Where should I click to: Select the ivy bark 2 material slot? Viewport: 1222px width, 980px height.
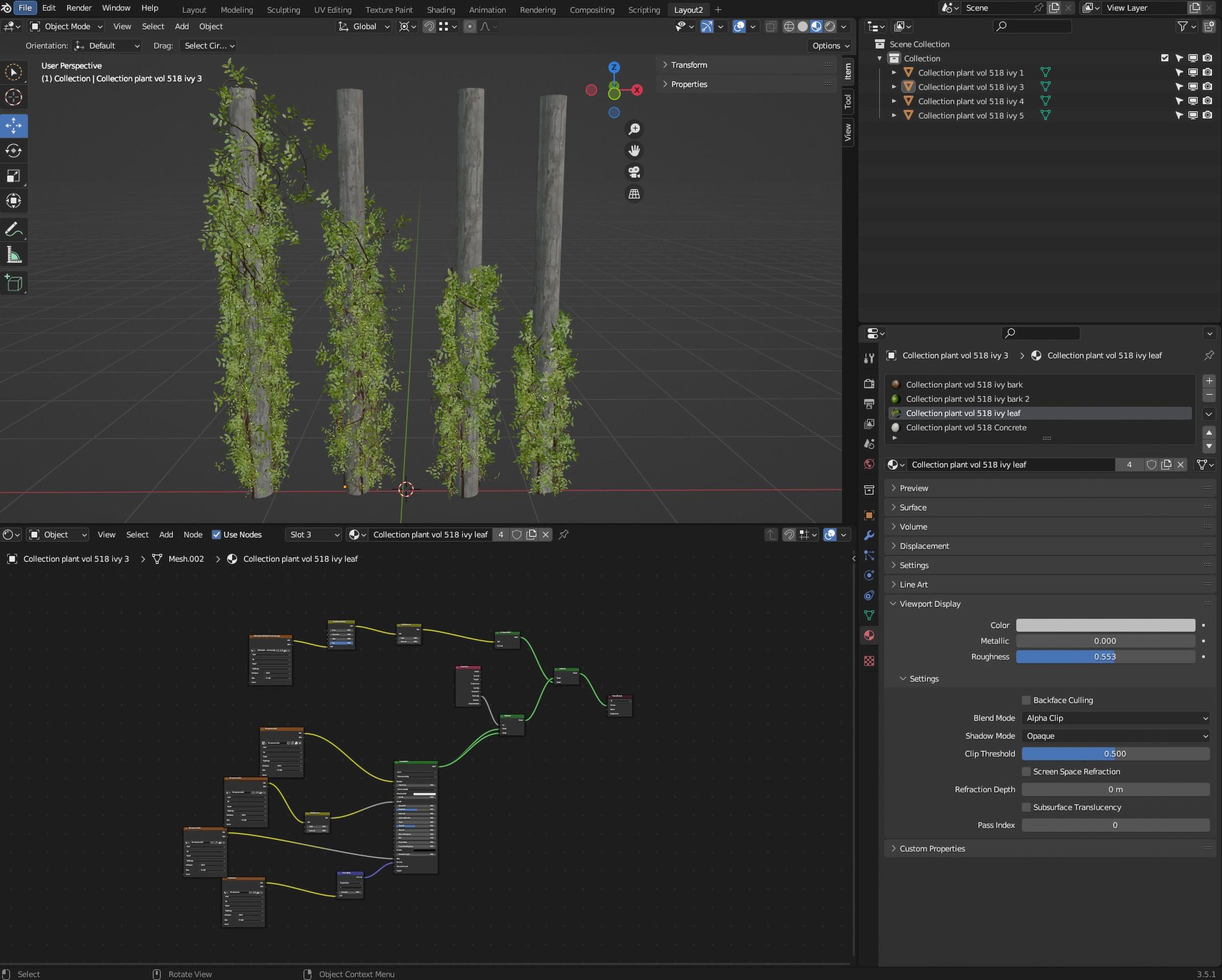(1041, 399)
